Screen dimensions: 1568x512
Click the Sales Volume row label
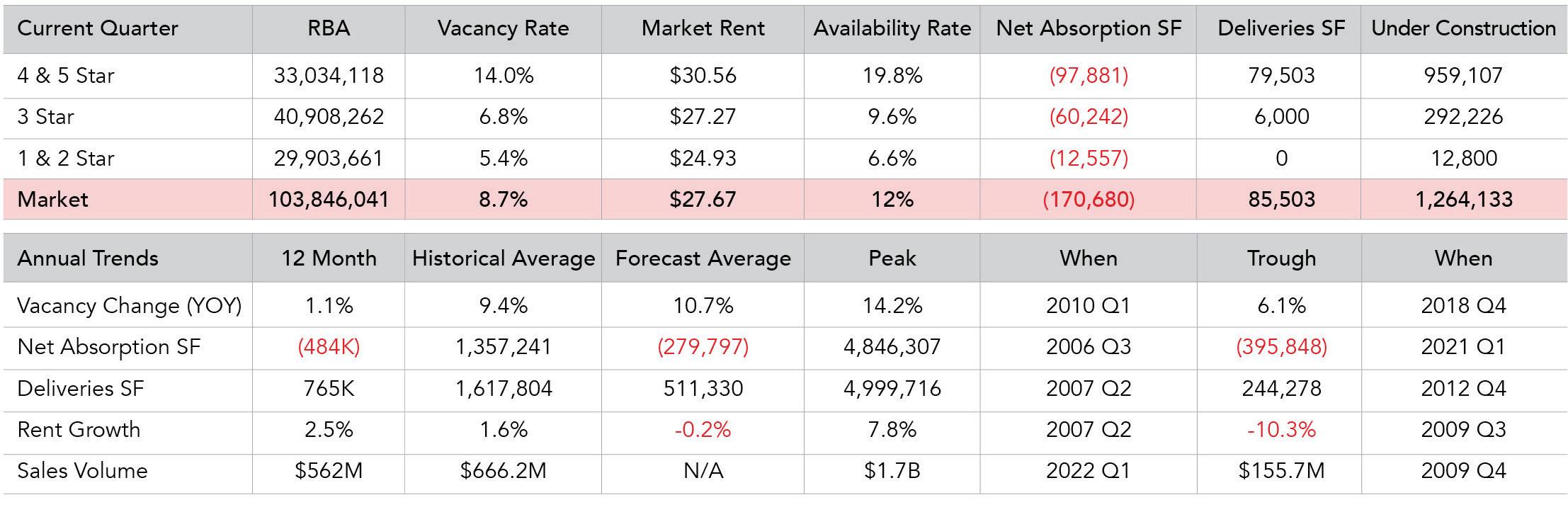point(82,470)
